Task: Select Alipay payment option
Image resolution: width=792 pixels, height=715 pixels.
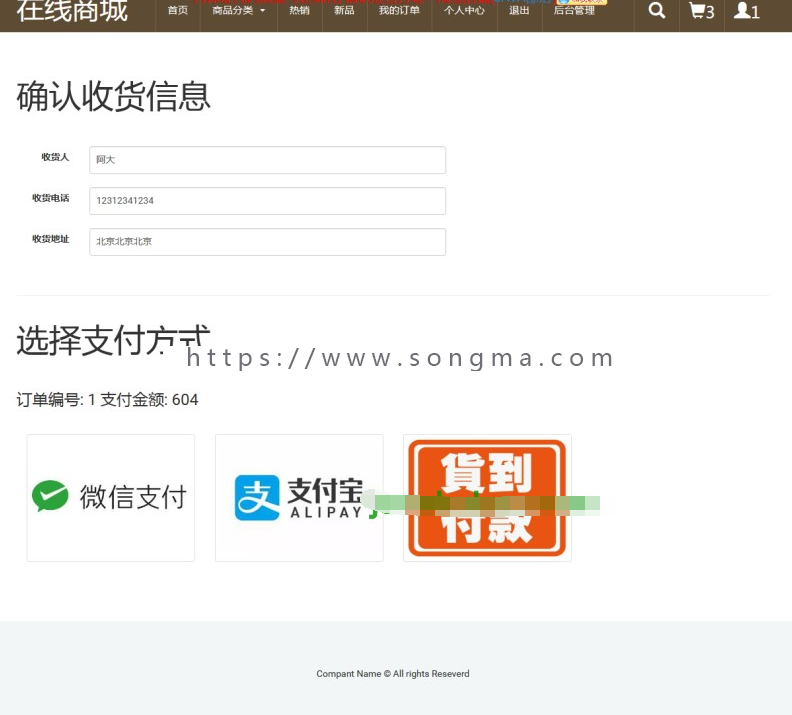Action: pyautogui.click(x=299, y=497)
